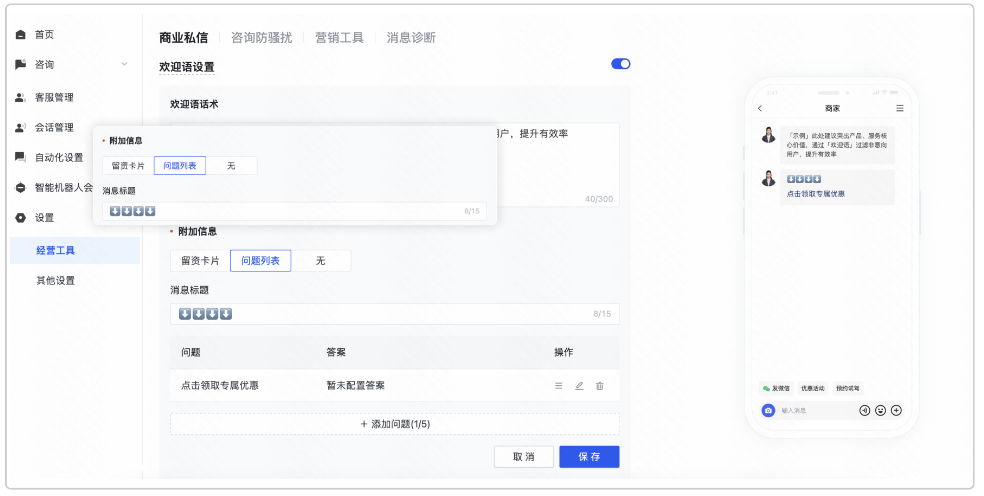Select 留资卡片 option in main form
The width and height of the screenshot is (984, 496).
(200, 261)
